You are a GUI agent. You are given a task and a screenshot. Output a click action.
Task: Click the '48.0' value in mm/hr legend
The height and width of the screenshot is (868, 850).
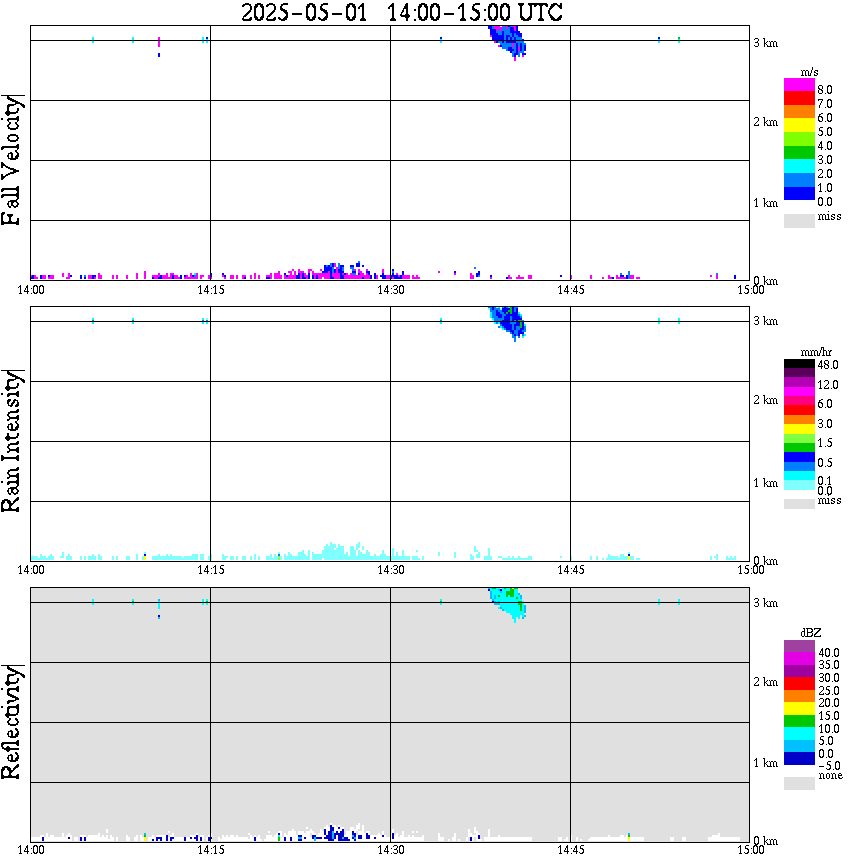click(828, 365)
